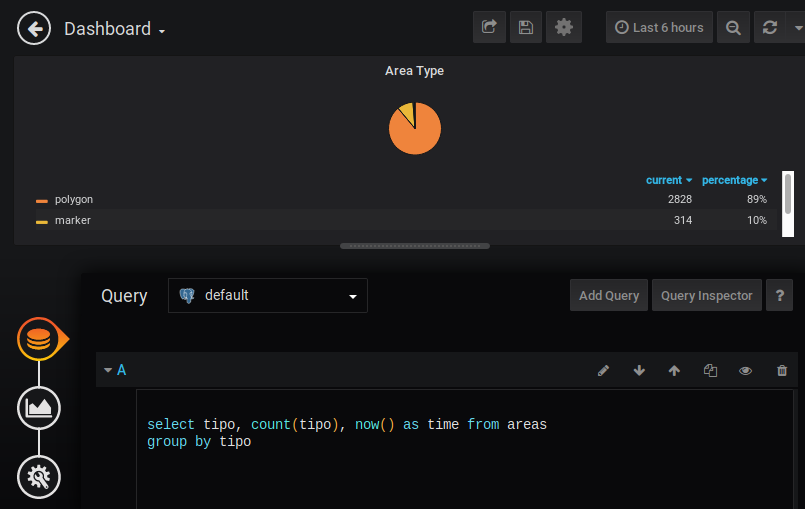Open the Visualization tab chart icon

click(39, 407)
